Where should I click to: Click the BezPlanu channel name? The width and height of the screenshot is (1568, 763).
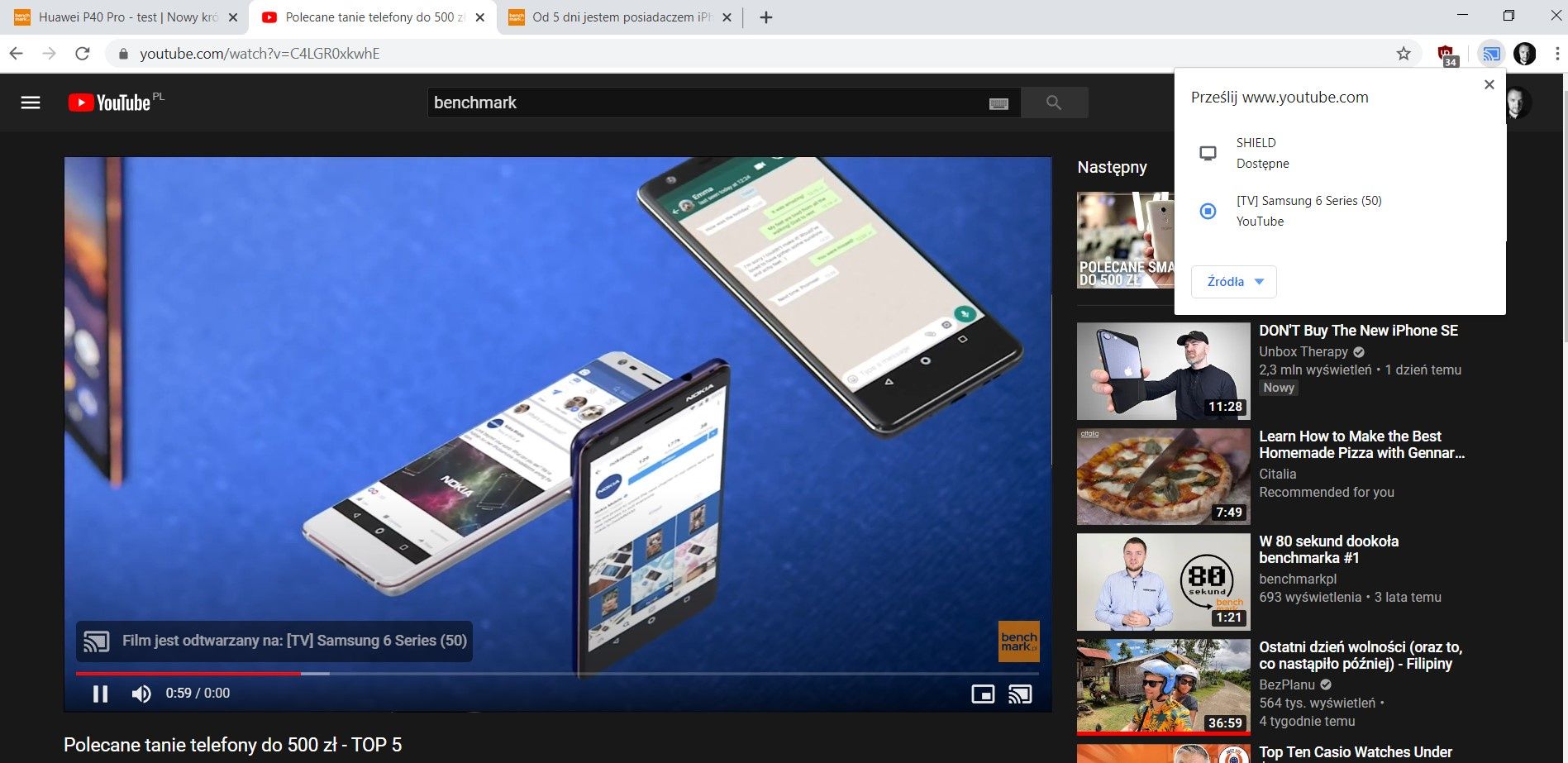(x=1287, y=684)
